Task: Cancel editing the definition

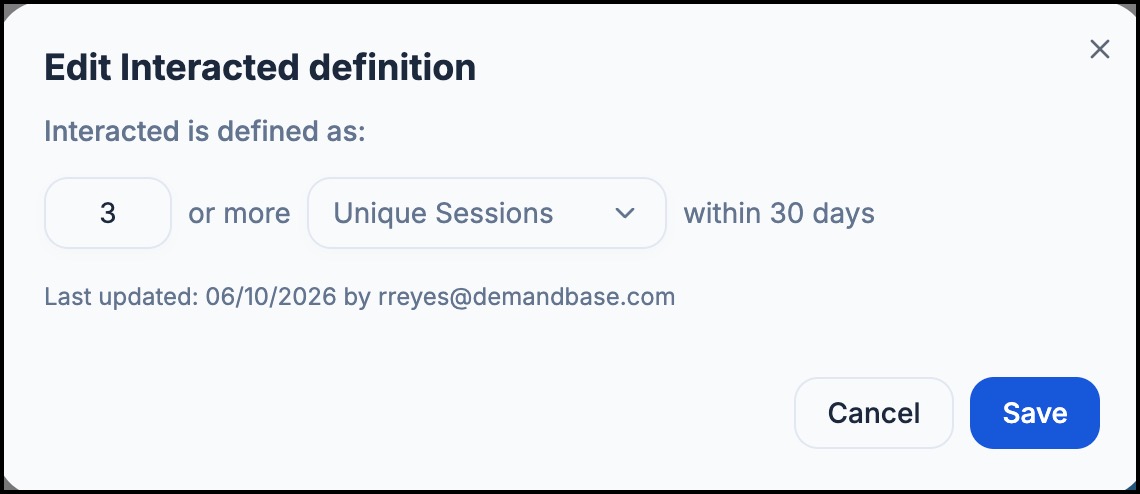Action: pos(873,413)
